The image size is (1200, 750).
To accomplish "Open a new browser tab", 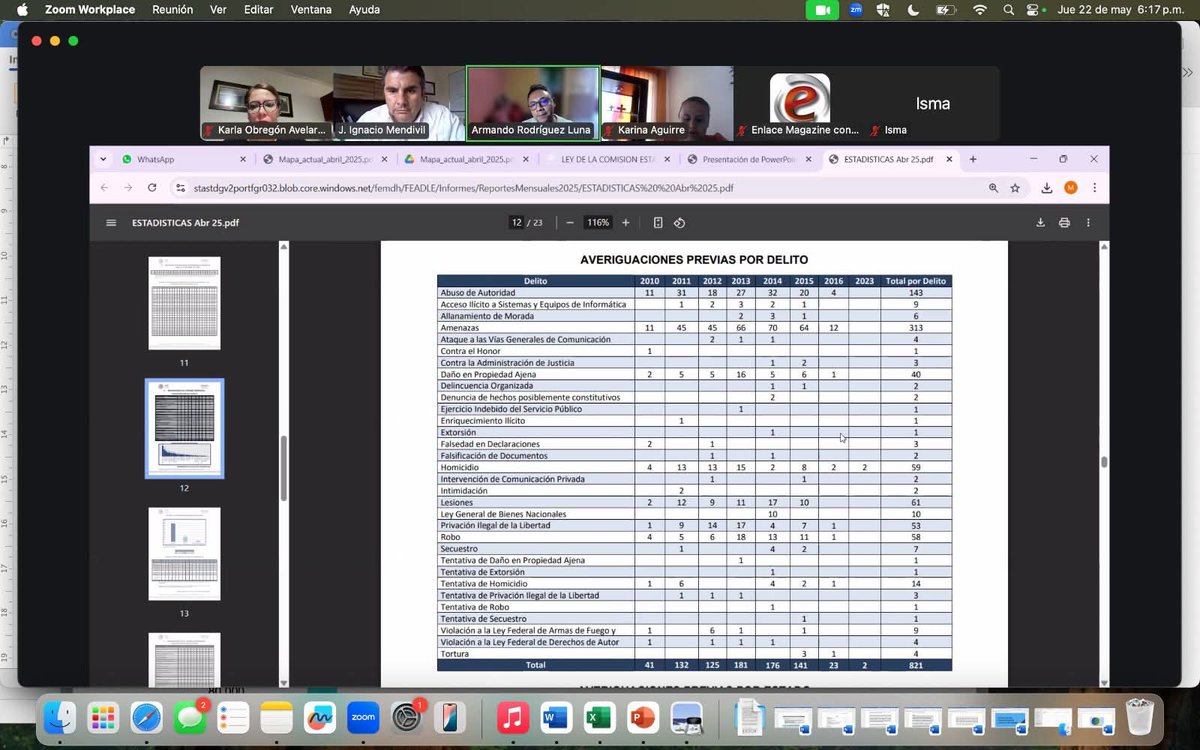I will click(x=973, y=159).
